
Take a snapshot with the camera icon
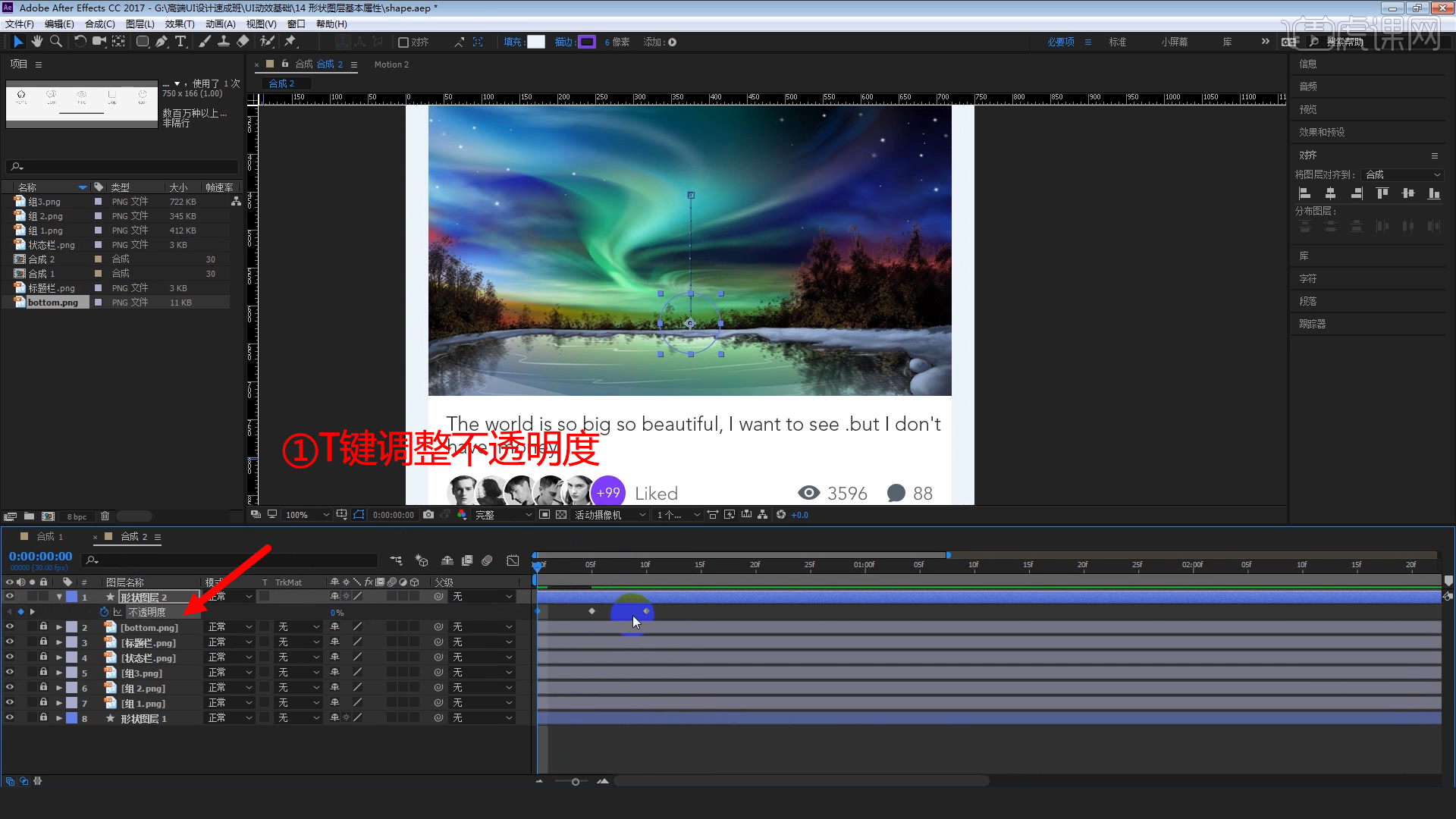pos(428,515)
